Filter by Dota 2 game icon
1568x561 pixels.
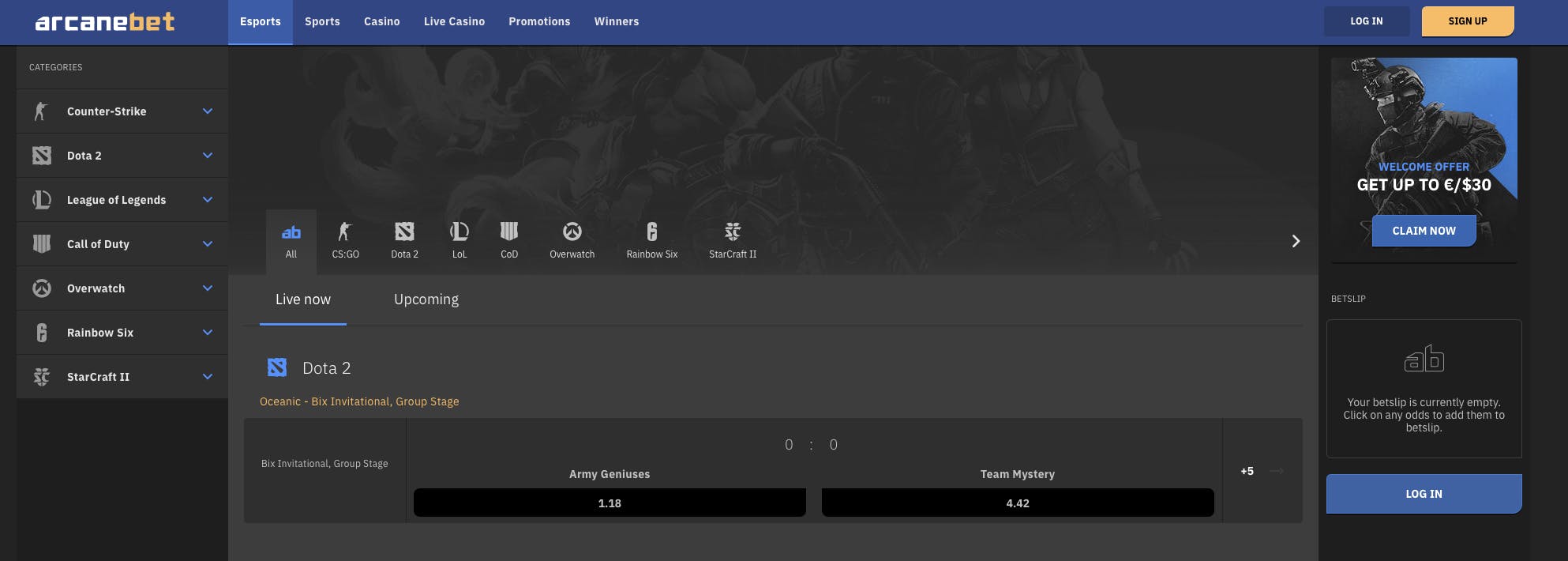[404, 232]
